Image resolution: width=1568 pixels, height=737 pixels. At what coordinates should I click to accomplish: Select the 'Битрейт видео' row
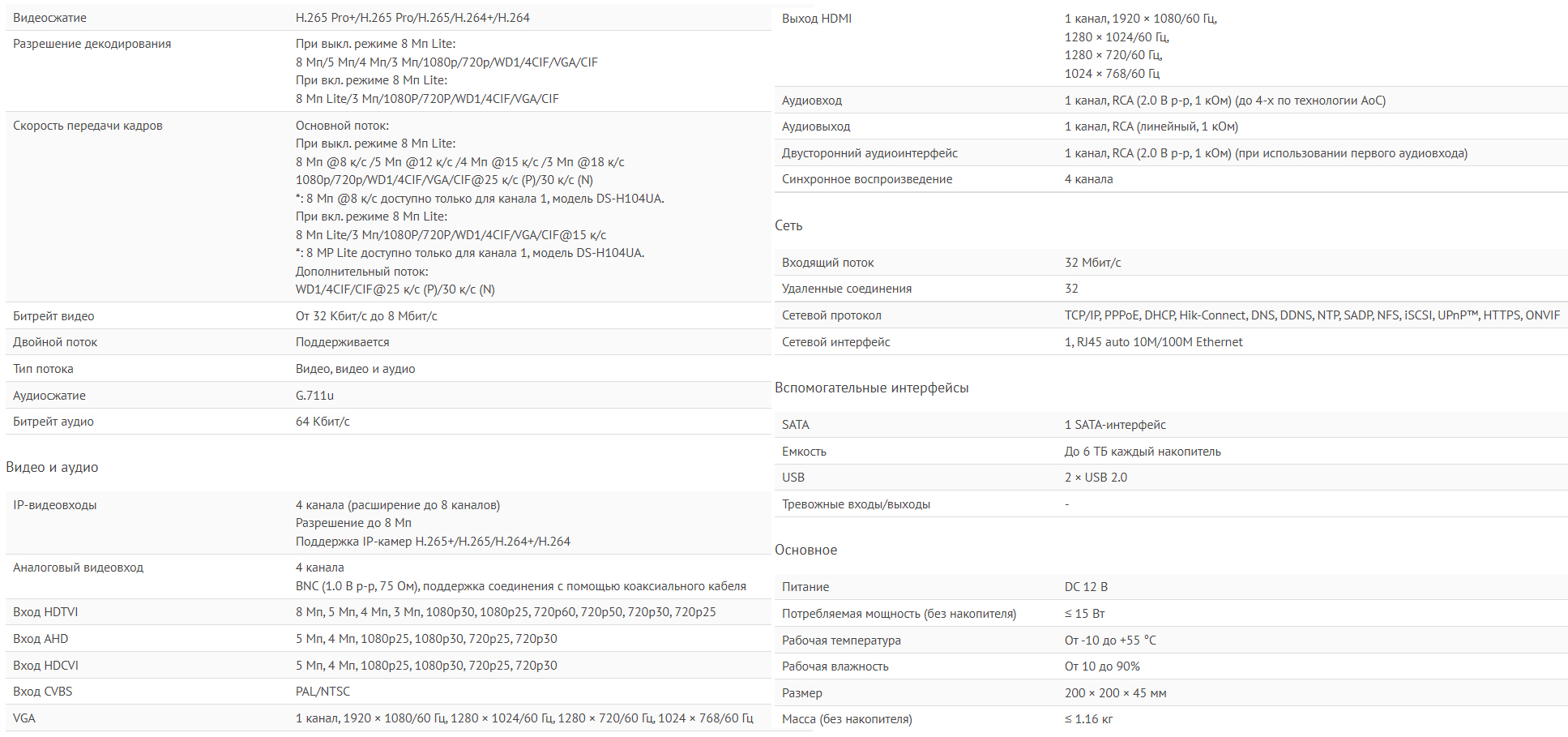(x=388, y=316)
